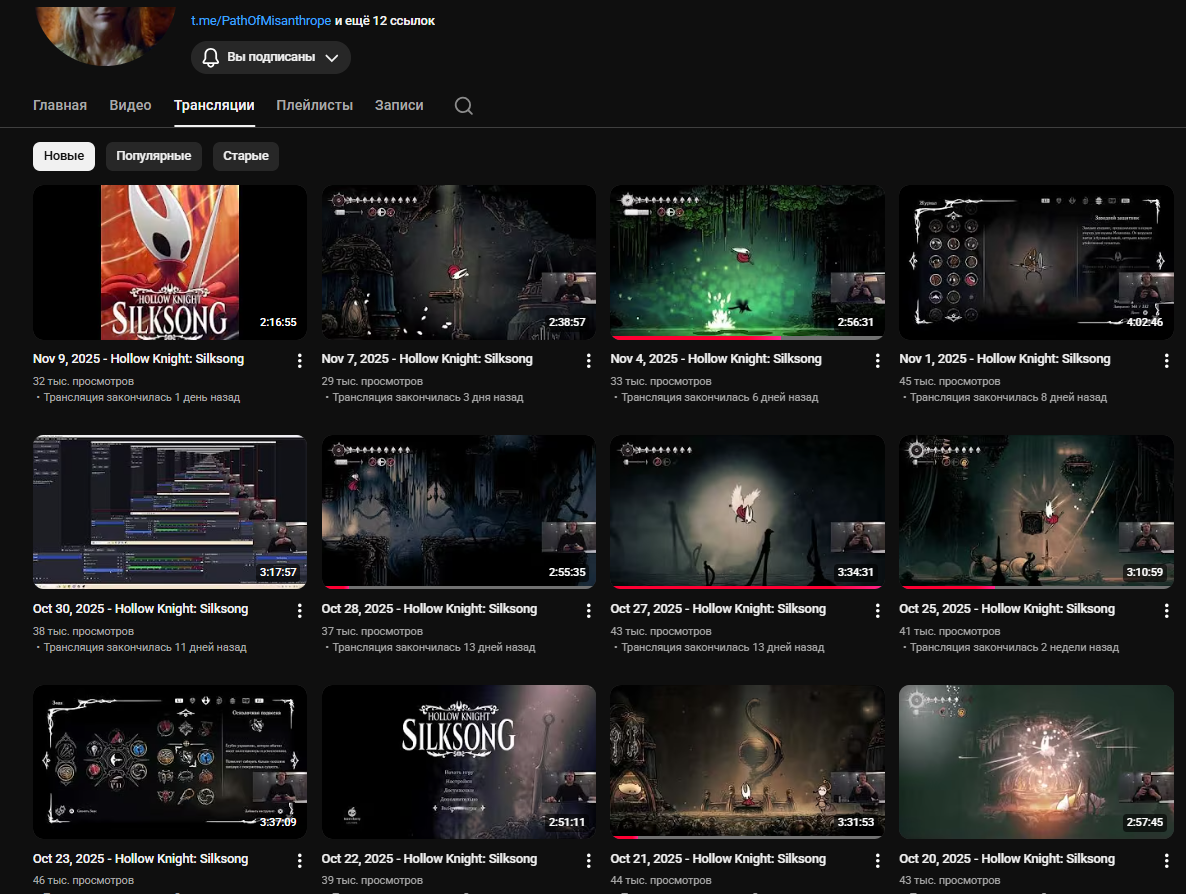Open Oct 22, 2025 stream title
Viewport: 1186px width, 894px height.
430,858
